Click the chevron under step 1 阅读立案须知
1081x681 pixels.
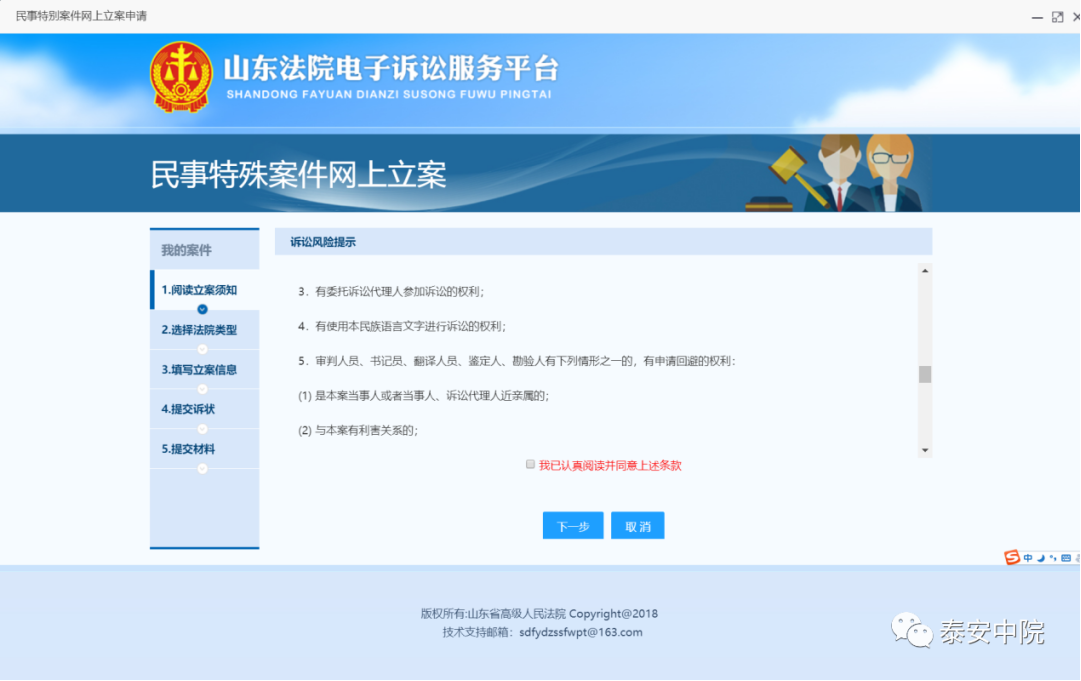202,309
